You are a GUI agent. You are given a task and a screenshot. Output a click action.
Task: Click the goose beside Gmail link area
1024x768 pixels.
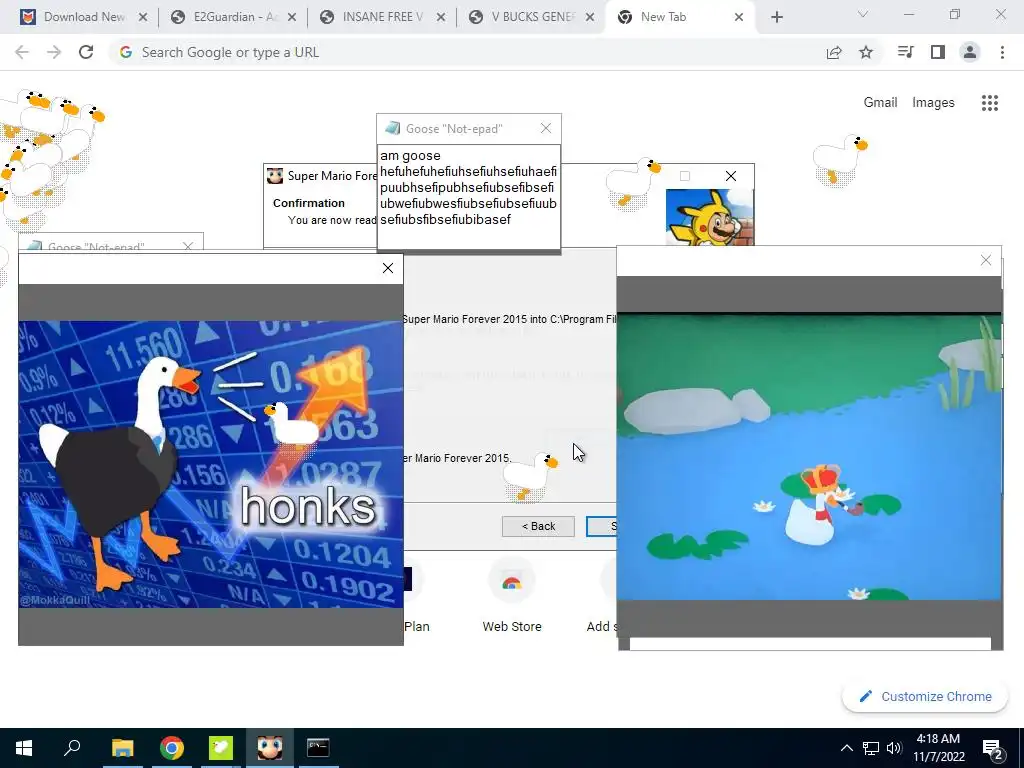840,160
